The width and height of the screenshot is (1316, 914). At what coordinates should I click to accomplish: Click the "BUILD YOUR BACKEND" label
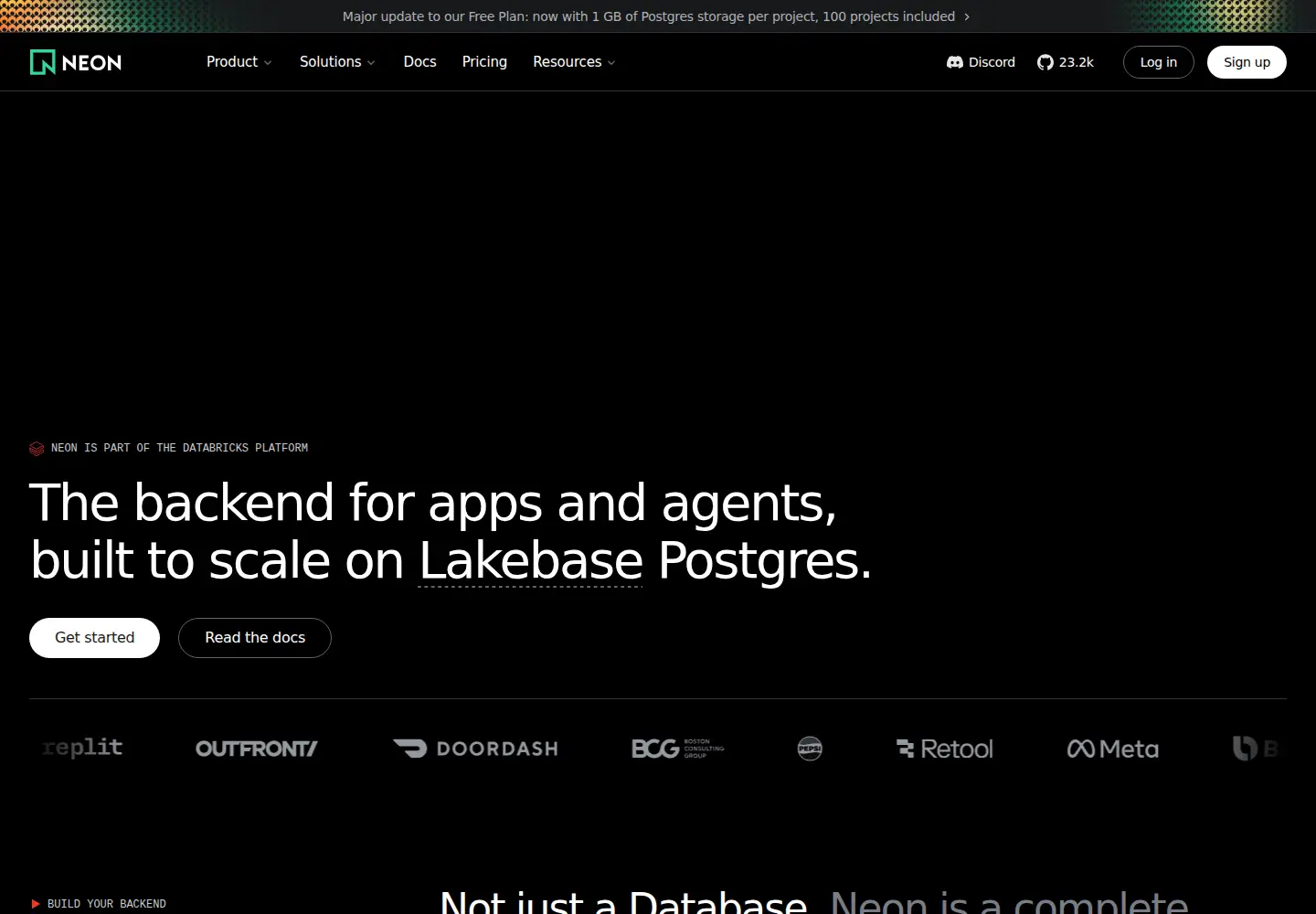coord(107,904)
